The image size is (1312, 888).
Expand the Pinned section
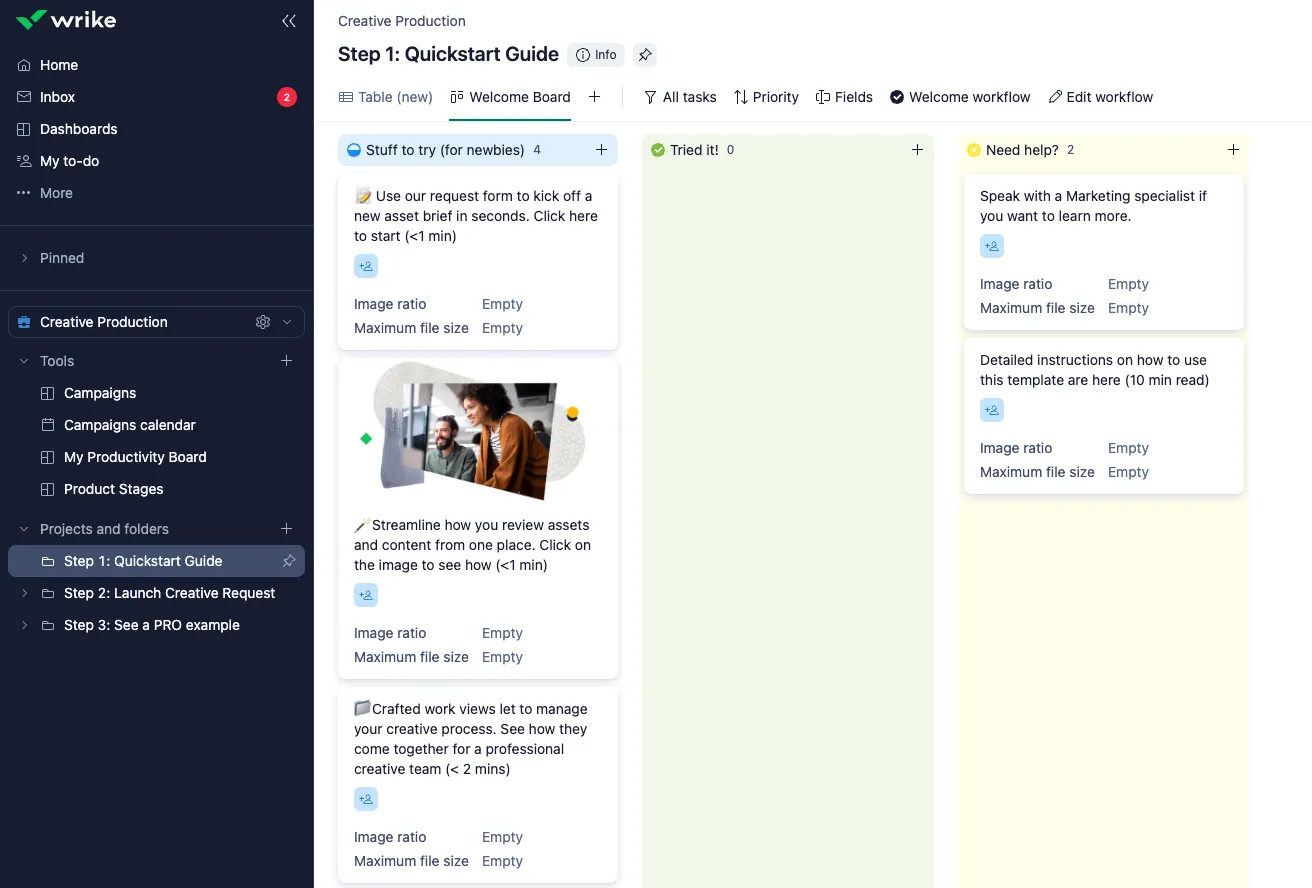(x=24, y=258)
